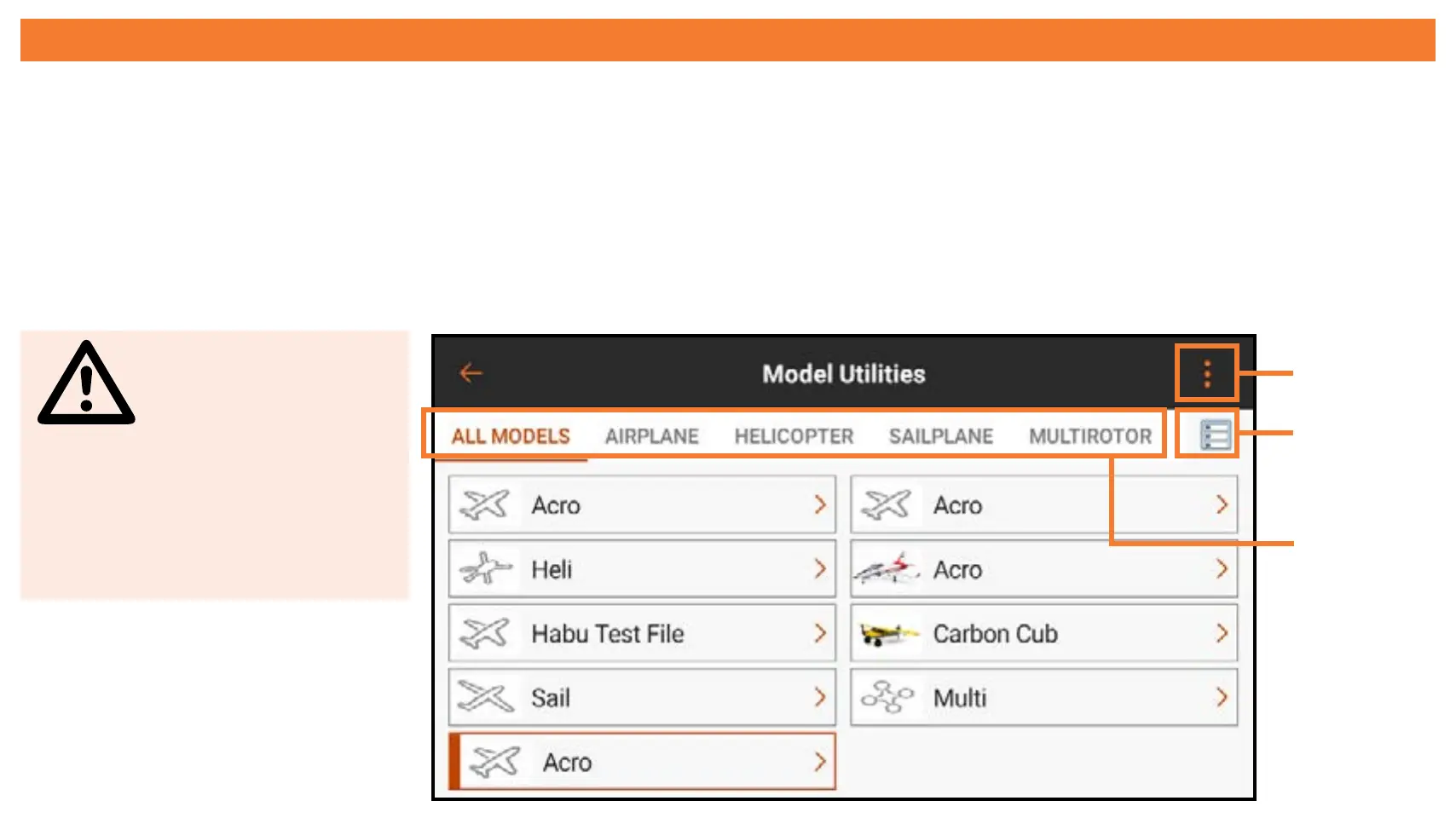Switch to the AIRPLANE tab
The width and height of the screenshot is (1456, 818).
(x=651, y=436)
